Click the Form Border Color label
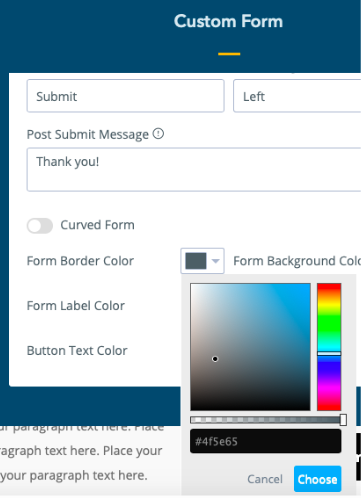 (80, 261)
